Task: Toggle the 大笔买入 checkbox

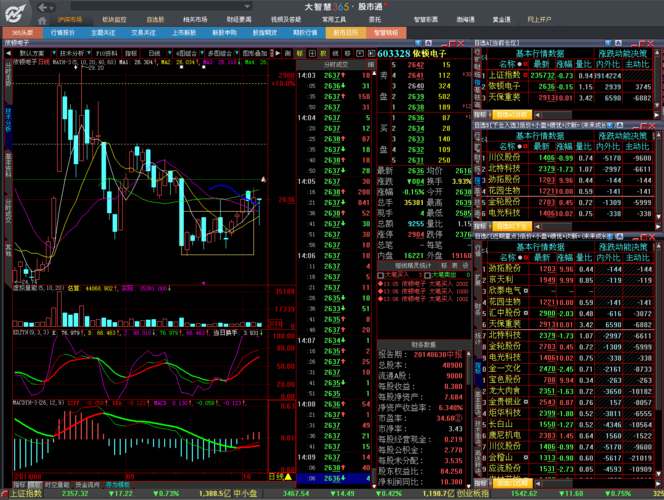Action: pos(380,275)
